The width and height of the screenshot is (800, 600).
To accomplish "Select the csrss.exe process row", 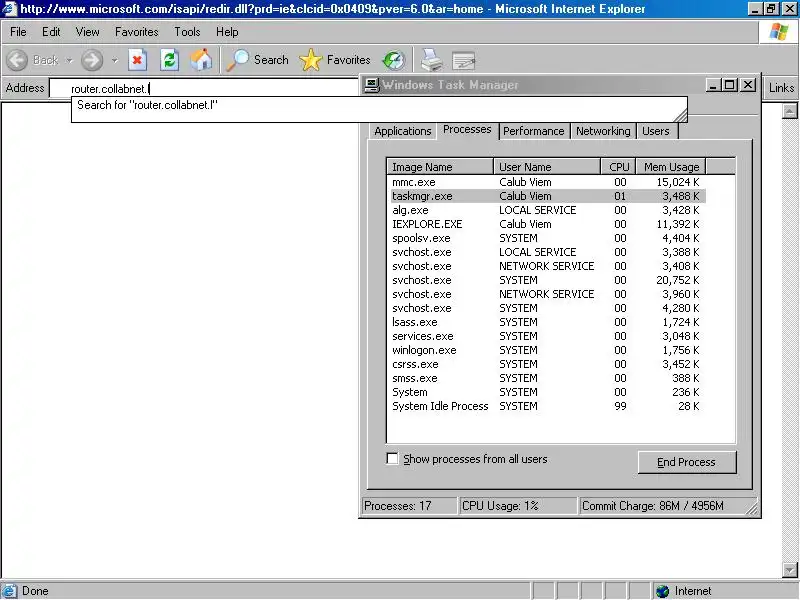I will (x=548, y=364).
